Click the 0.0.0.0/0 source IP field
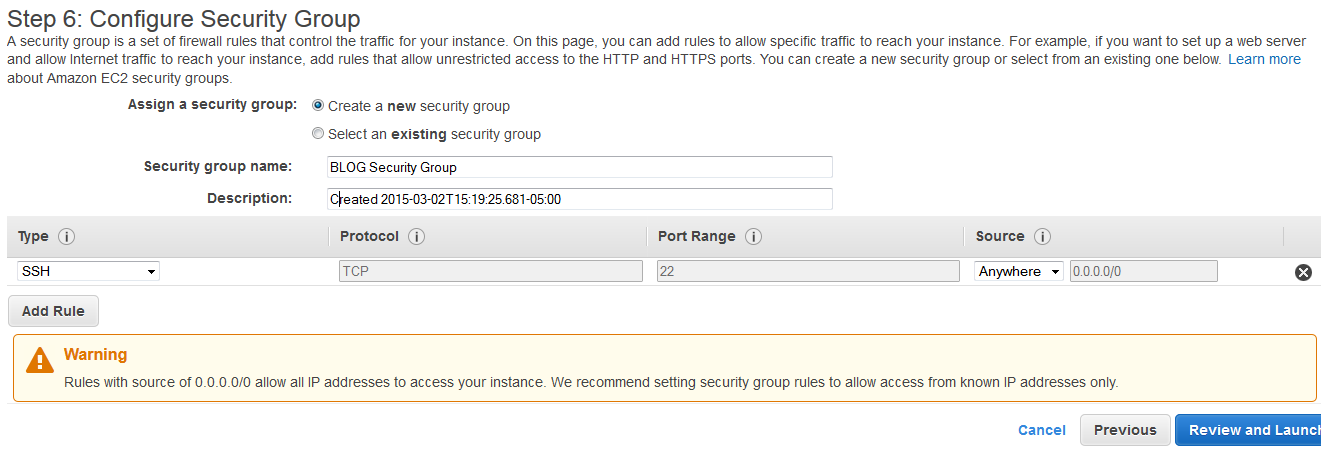Screen dimensions: 1321x457 1143,271
